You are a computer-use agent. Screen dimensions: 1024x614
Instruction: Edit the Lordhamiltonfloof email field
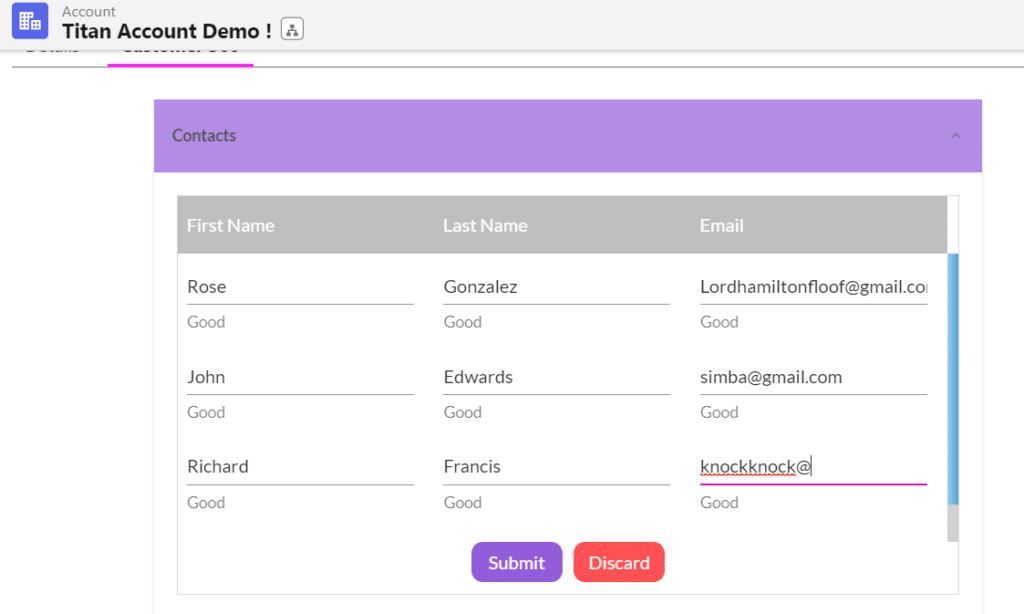[813, 287]
